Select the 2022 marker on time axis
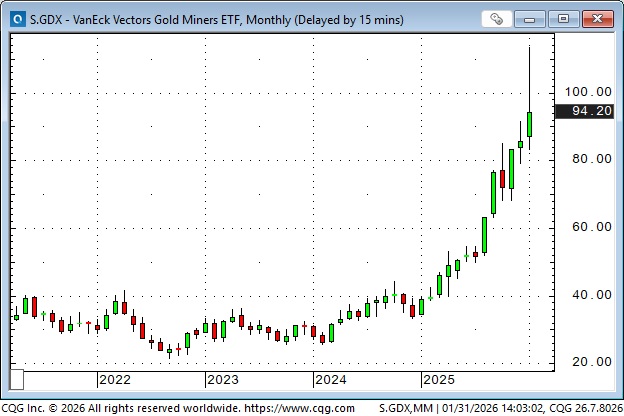 click(114, 380)
